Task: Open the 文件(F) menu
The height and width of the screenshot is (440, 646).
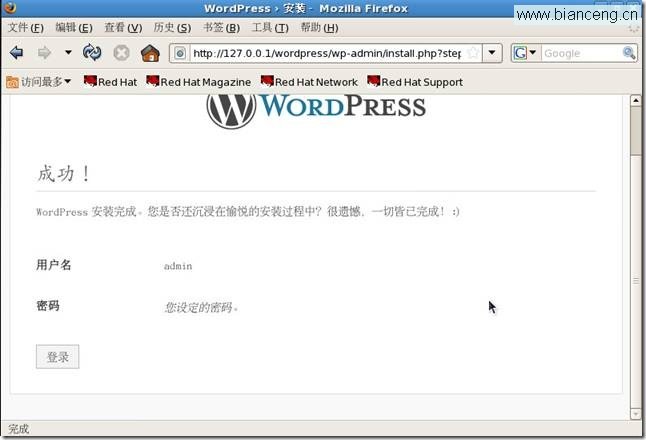Action: (26, 28)
